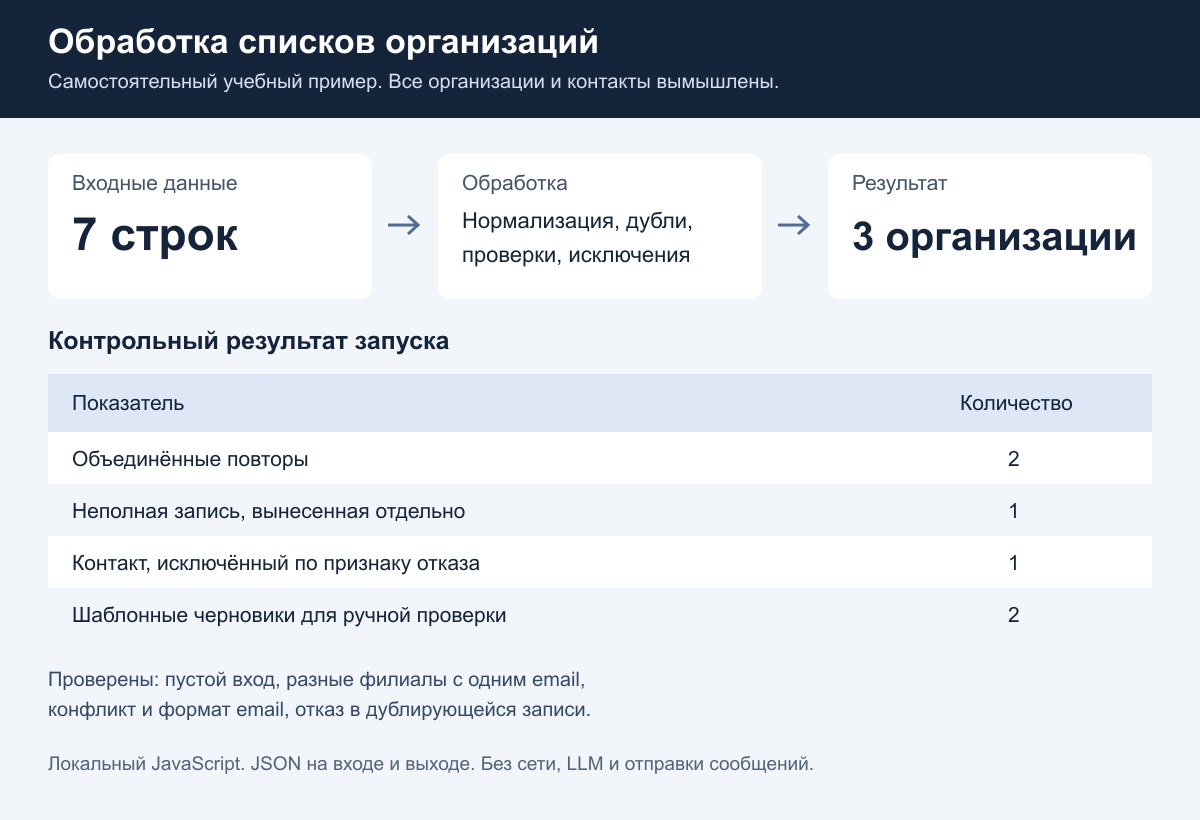Select the row label "Объединённые повторы"
This screenshot has width=1200, height=820.
[x=190, y=459]
